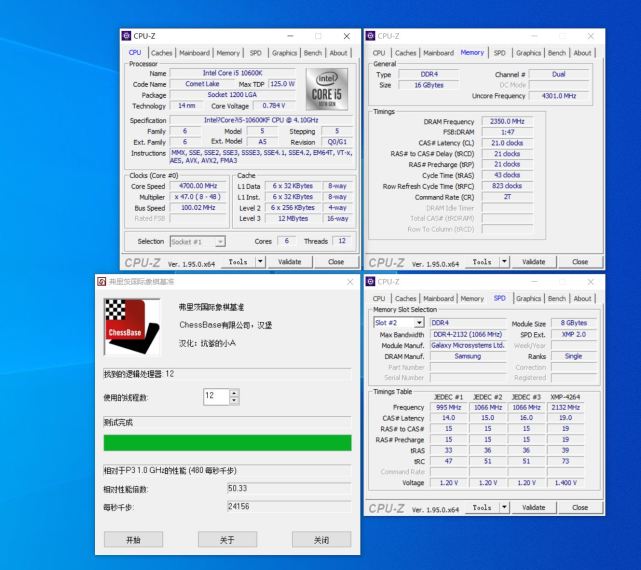Click Core Speed value 4700.00 MHz

click(198, 186)
